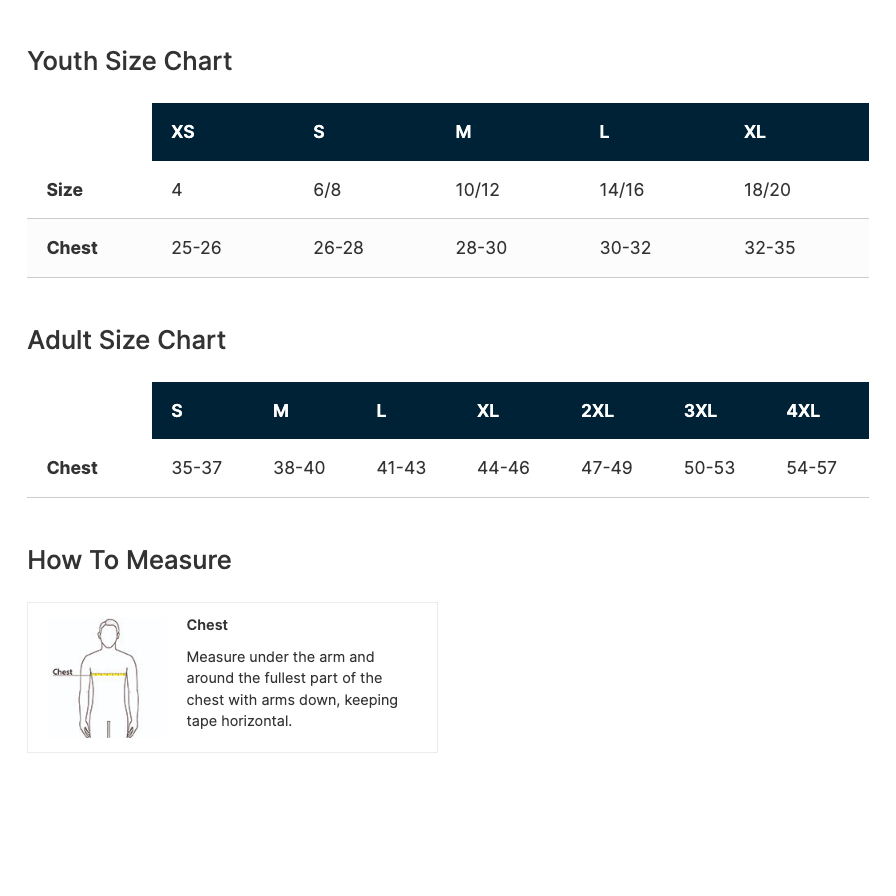Click the adult Chest row label
The width and height of the screenshot is (896, 896).
click(72, 468)
